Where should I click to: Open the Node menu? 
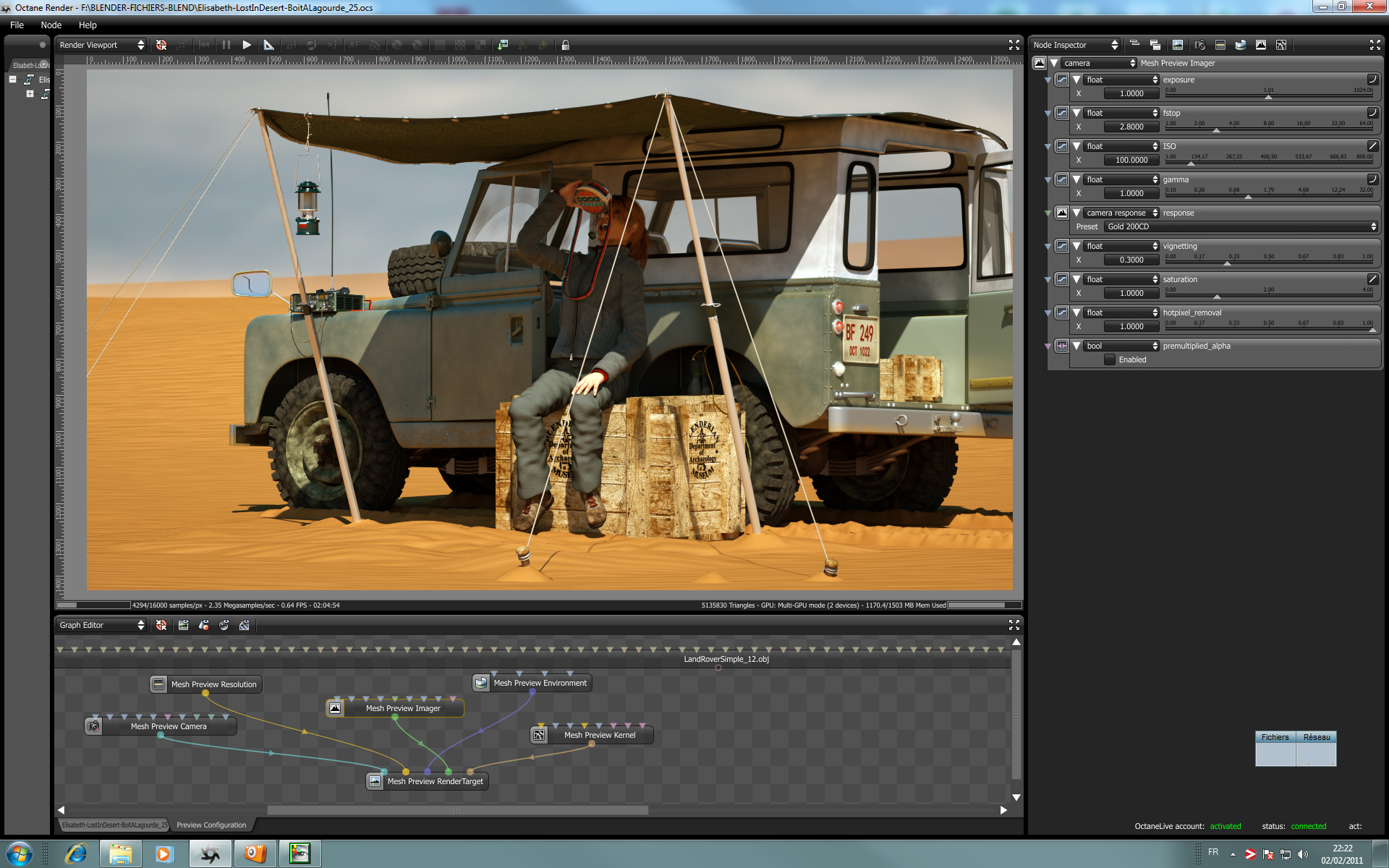coord(51,25)
